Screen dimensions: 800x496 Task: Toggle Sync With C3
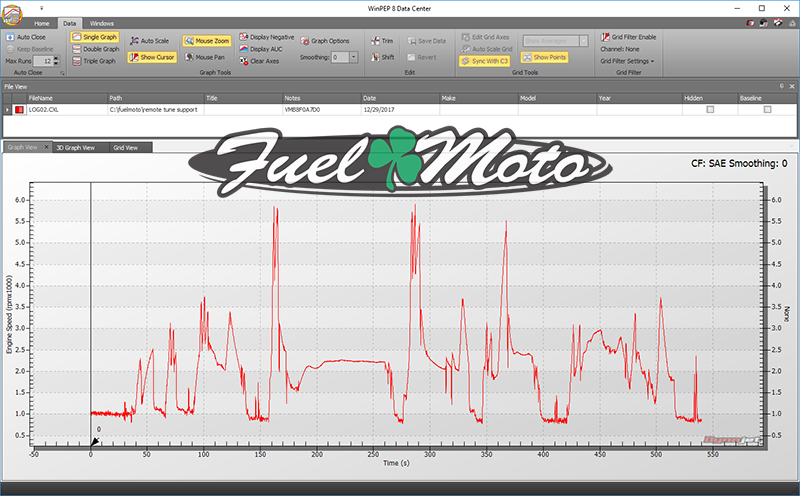(x=484, y=61)
